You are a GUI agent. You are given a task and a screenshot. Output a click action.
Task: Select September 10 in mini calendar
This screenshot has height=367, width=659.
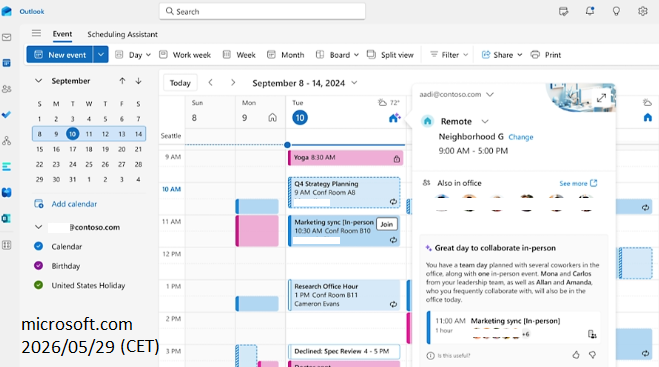pyautogui.click(x=72, y=134)
